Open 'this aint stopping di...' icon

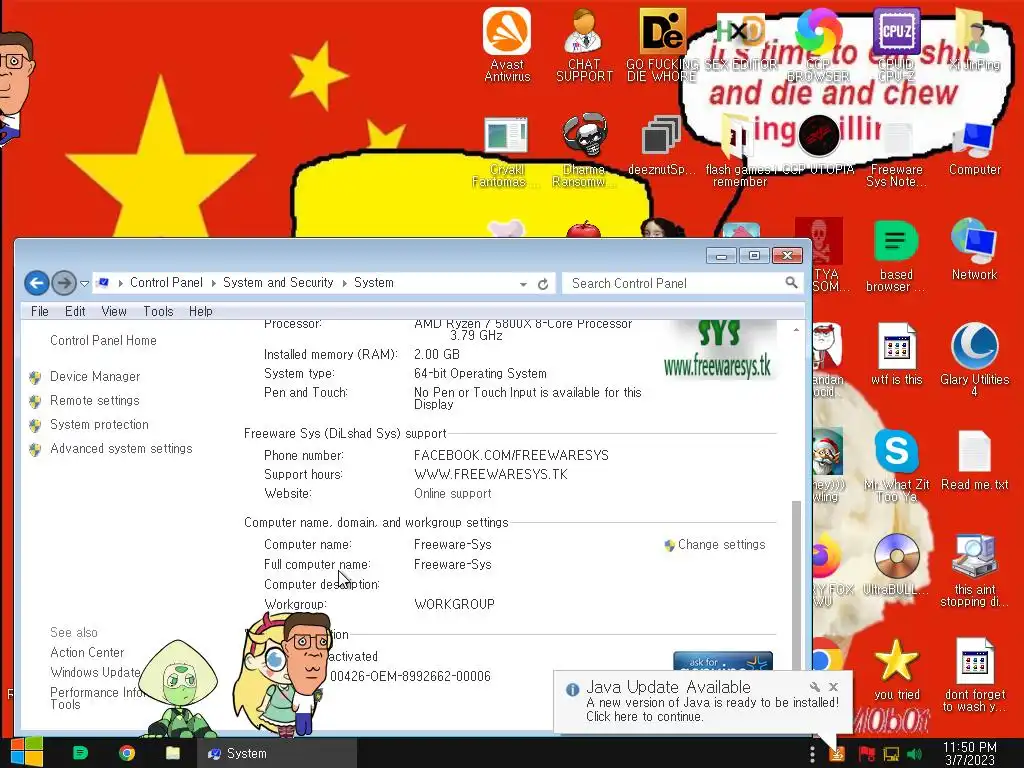click(974, 571)
